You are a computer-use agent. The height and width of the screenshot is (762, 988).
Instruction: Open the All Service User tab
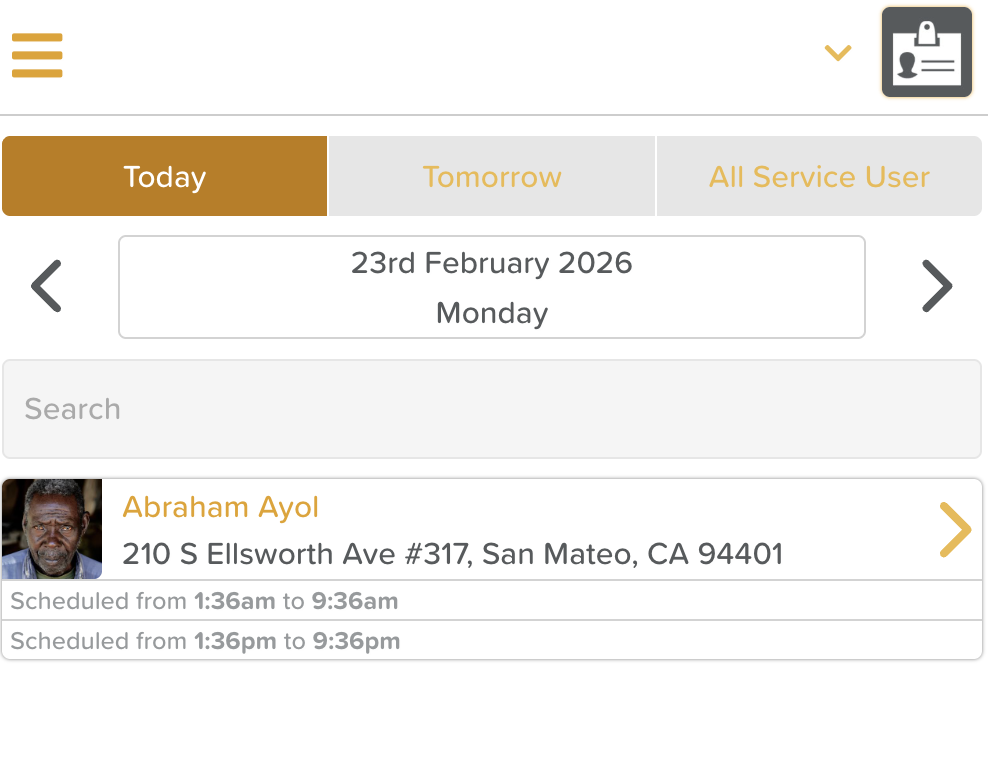(x=819, y=177)
